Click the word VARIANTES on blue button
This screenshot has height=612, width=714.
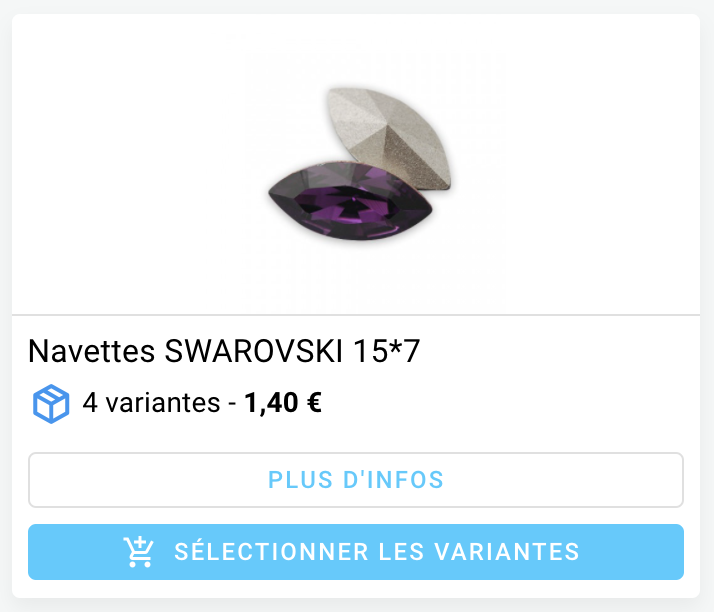pyautogui.click(x=507, y=552)
